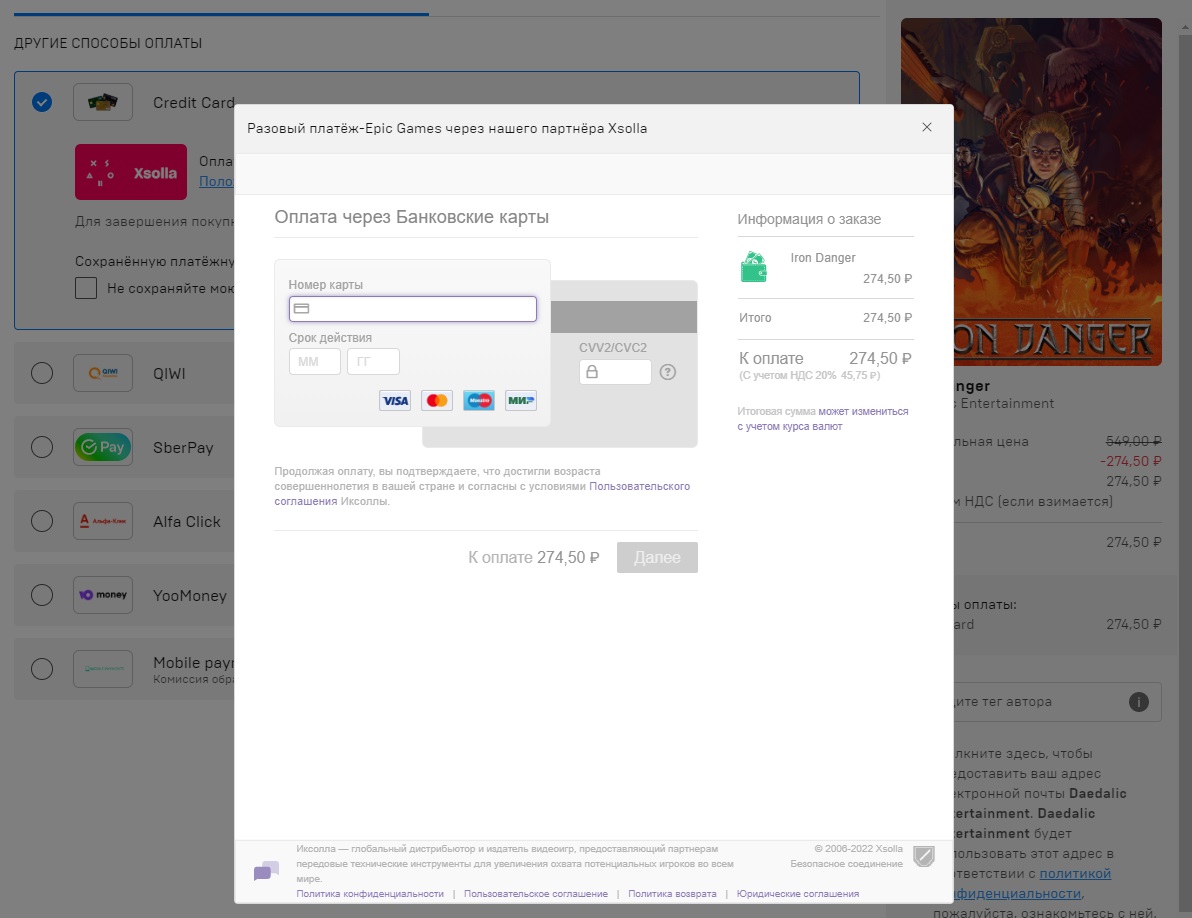Click the Credit Card cards icon

(103, 102)
